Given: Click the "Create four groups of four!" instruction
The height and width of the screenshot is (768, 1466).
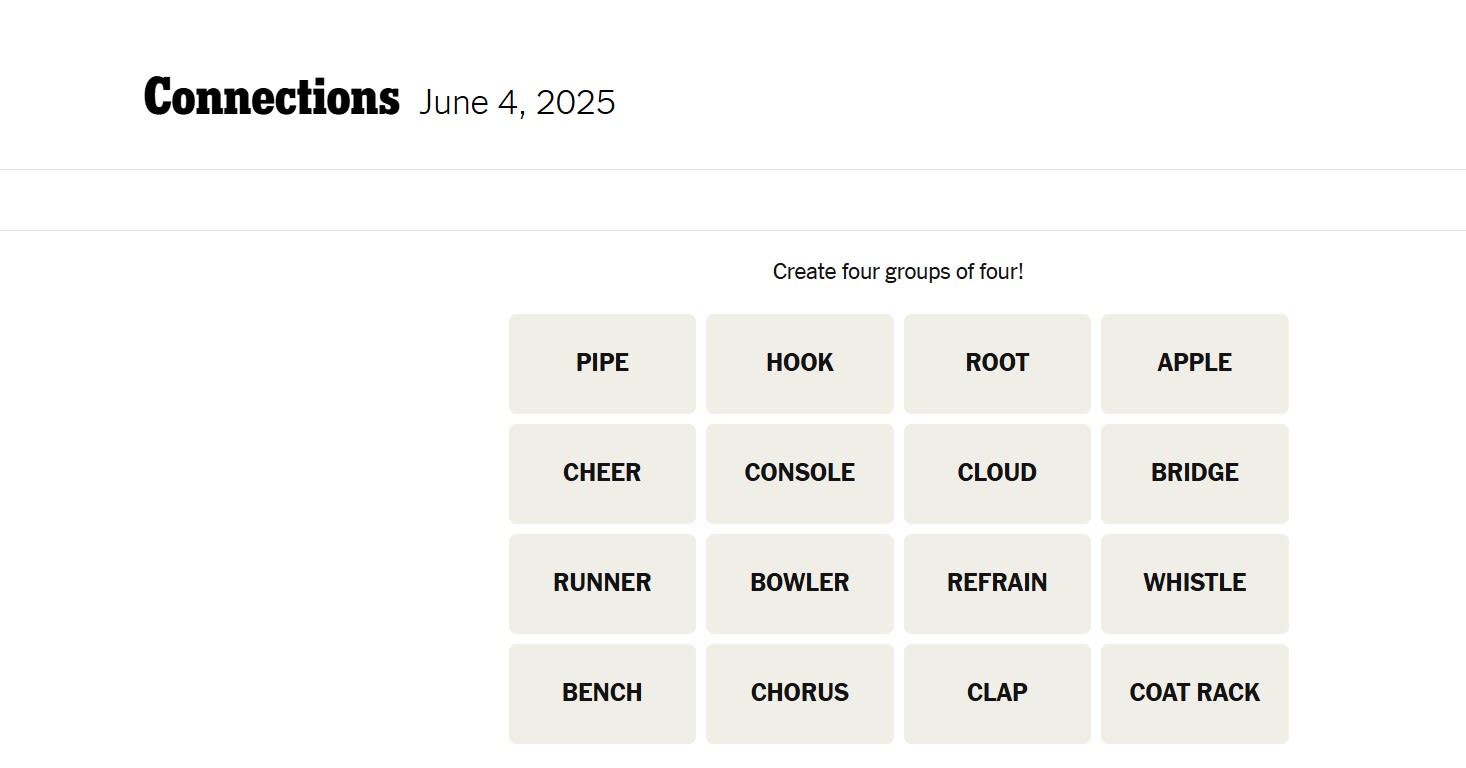Looking at the screenshot, I should (x=898, y=271).
